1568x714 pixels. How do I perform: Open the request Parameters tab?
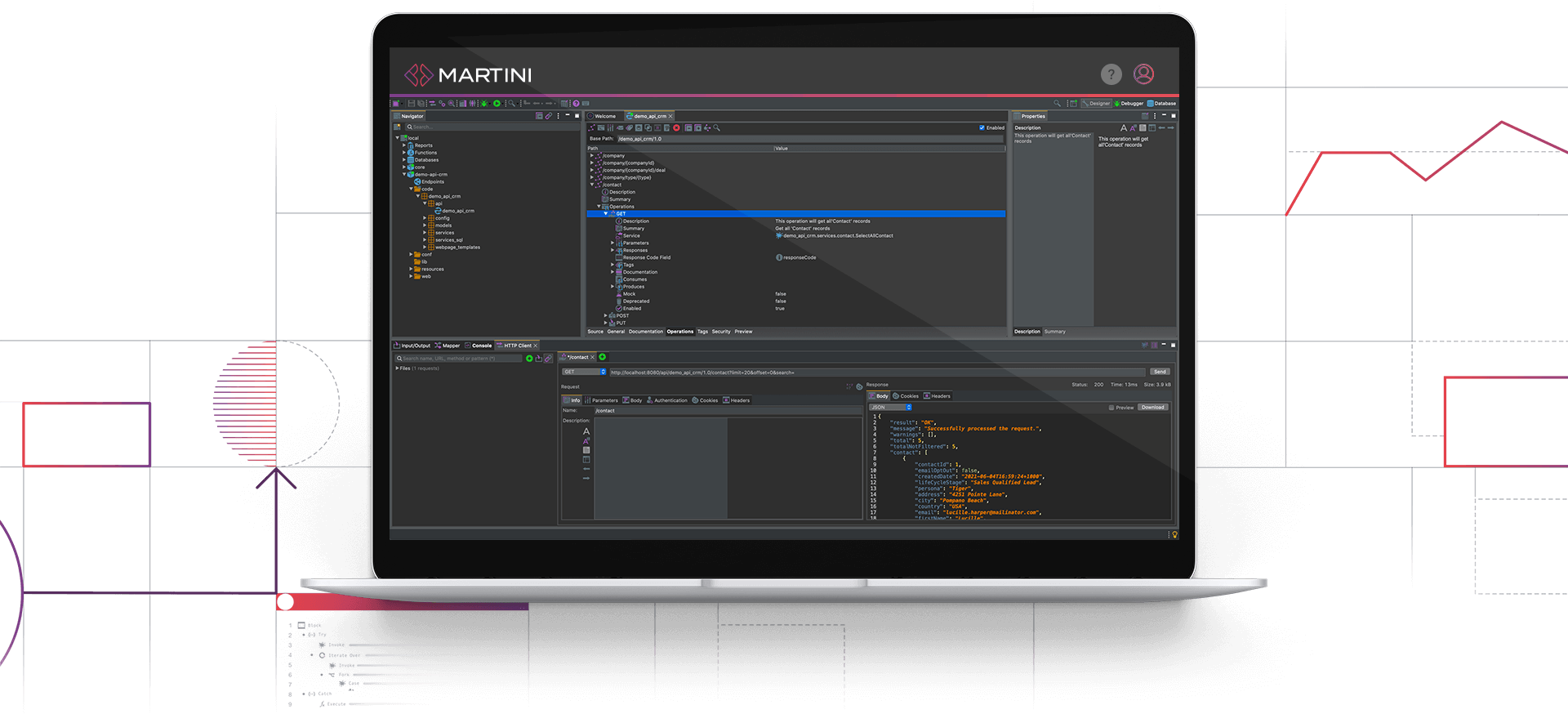601,400
